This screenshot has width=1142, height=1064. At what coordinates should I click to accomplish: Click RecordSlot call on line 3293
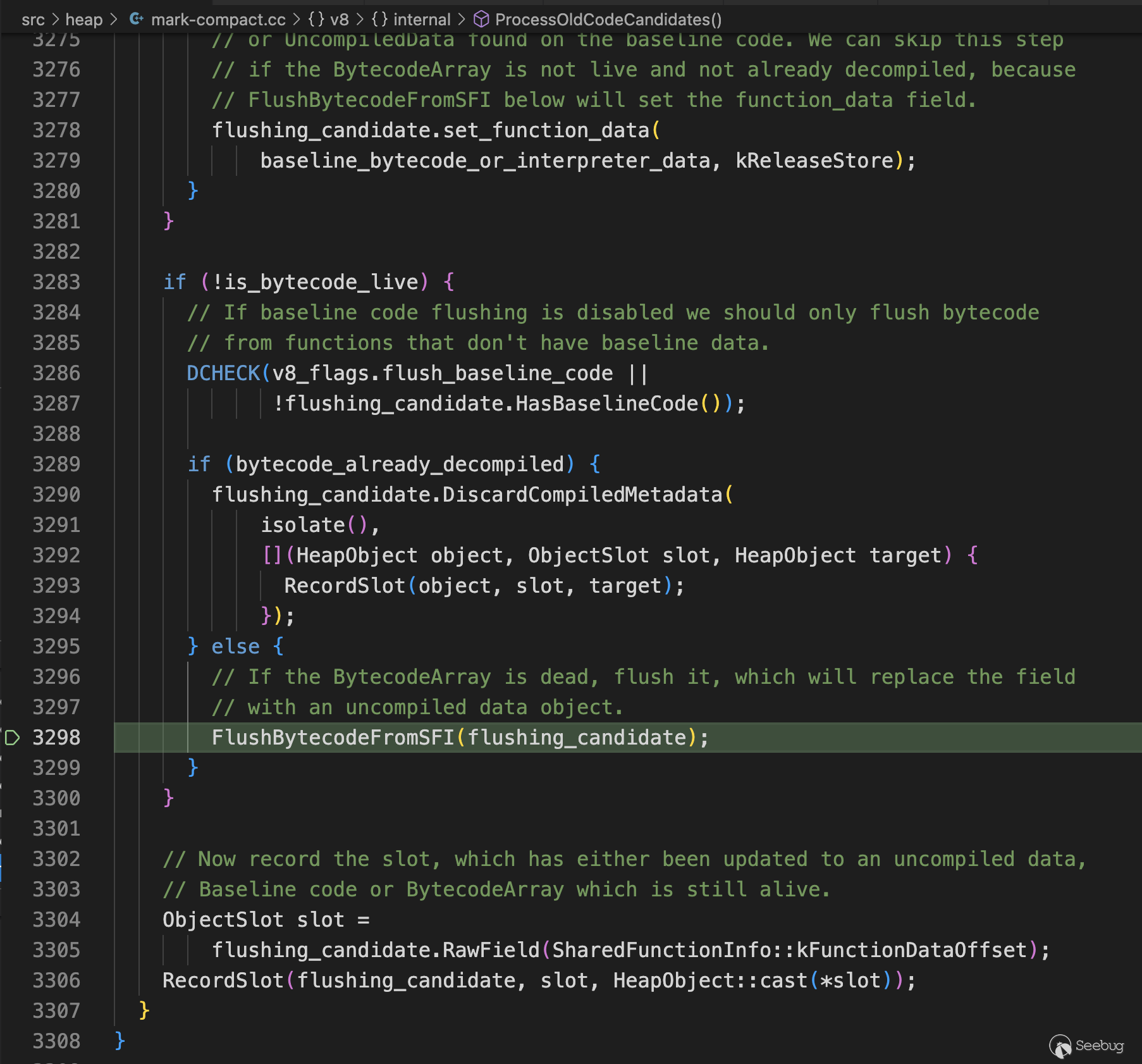click(345, 586)
